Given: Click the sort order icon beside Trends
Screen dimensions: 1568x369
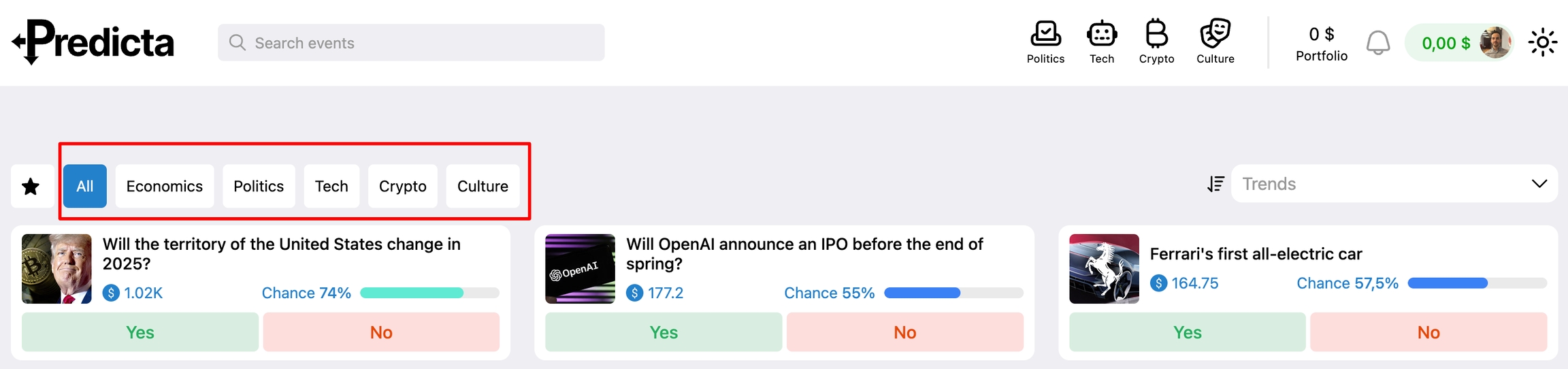Looking at the screenshot, I should coord(1215,184).
